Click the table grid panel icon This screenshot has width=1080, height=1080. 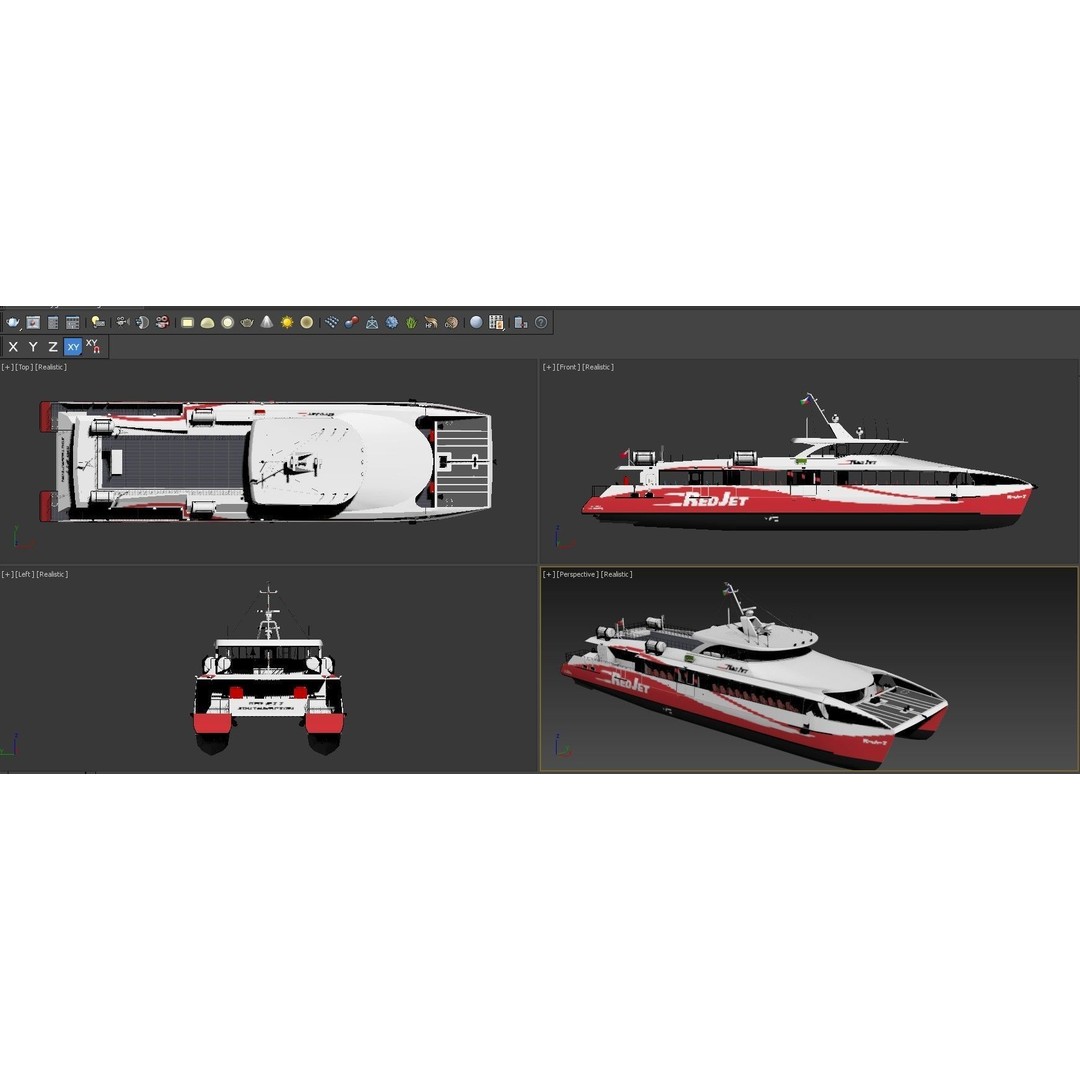pyautogui.click(x=73, y=322)
